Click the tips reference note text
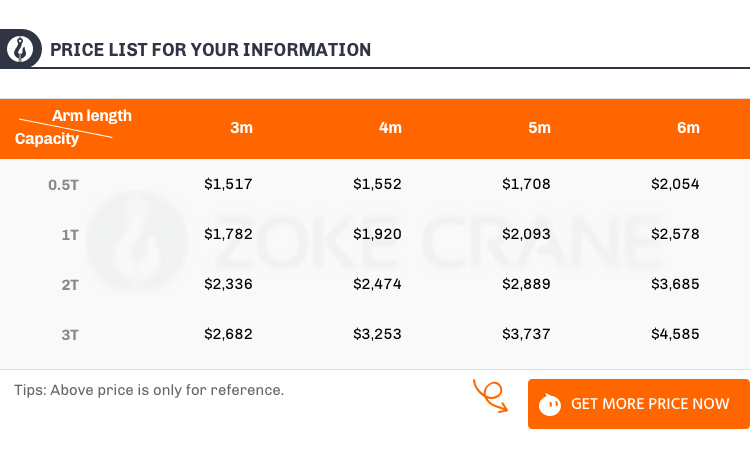Viewport: 750px width, 460px height. pos(149,390)
